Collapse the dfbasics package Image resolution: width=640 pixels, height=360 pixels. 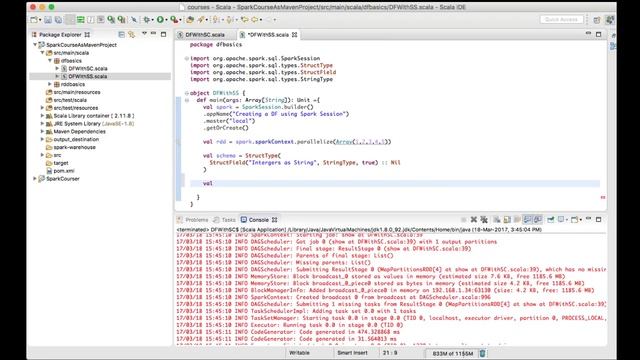[x=50, y=60]
